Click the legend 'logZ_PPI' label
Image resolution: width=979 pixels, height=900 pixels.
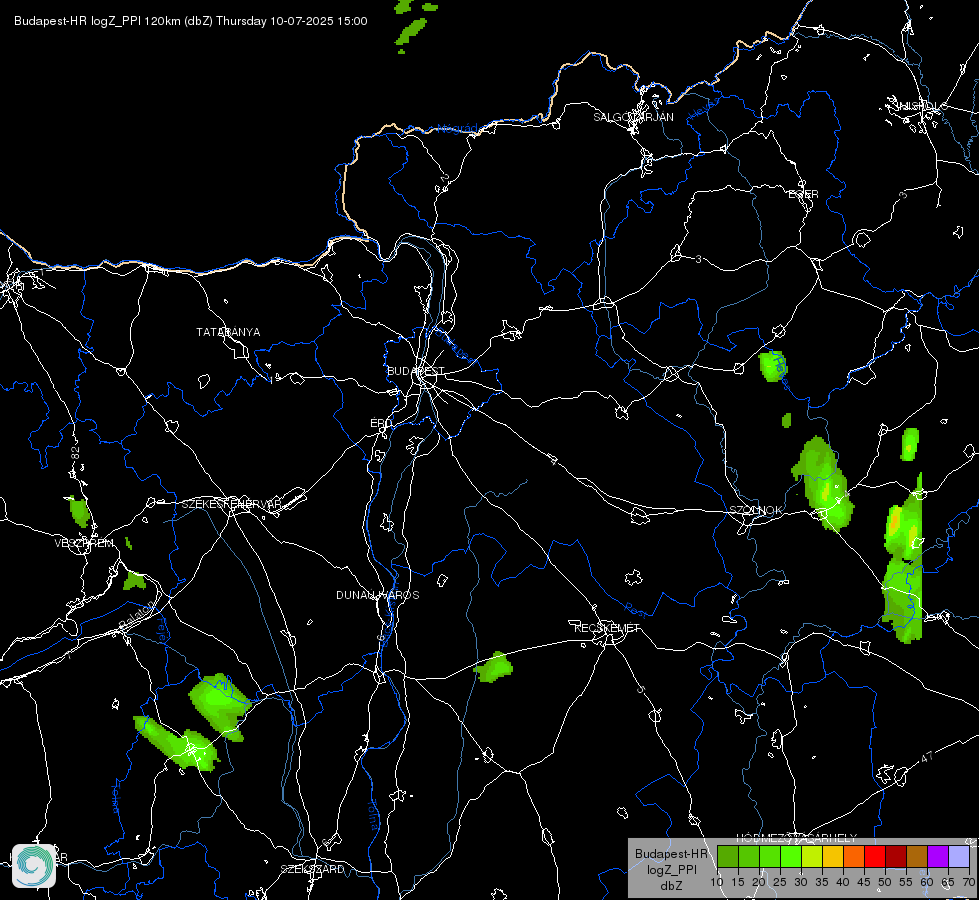click(x=671, y=869)
